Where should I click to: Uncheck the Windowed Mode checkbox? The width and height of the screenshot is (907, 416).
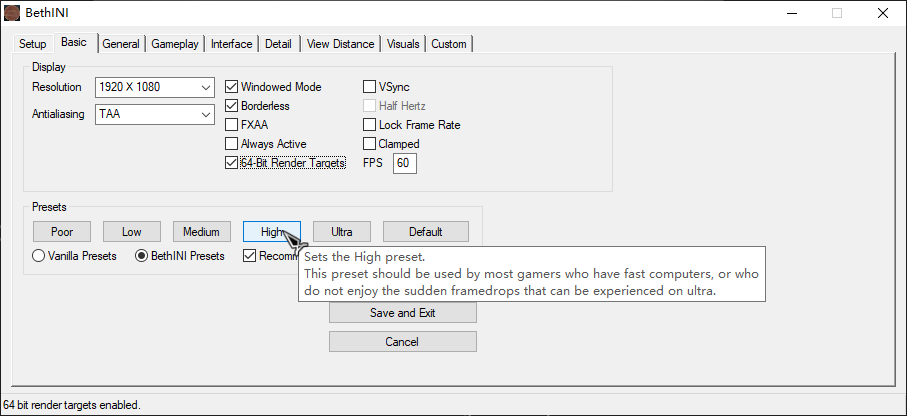click(x=232, y=87)
